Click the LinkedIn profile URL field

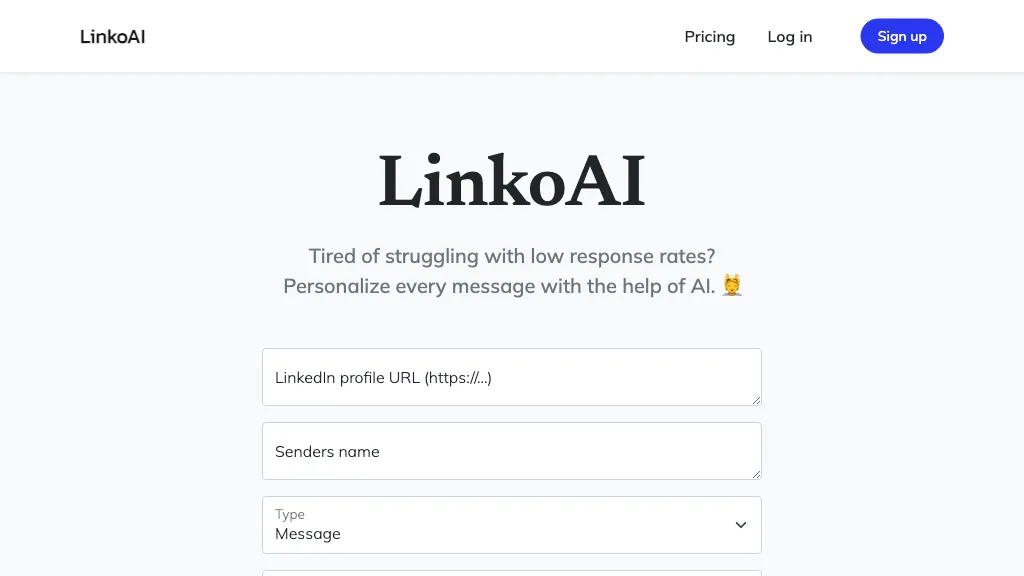pyautogui.click(x=512, y=377)
